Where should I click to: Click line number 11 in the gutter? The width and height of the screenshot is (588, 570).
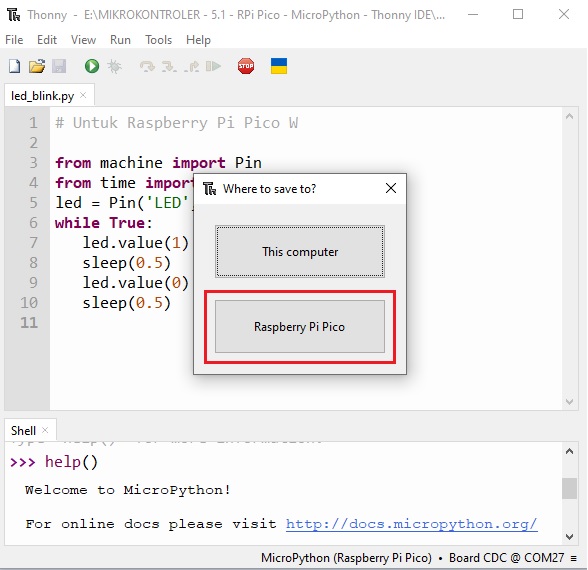[x=29, y=323]
